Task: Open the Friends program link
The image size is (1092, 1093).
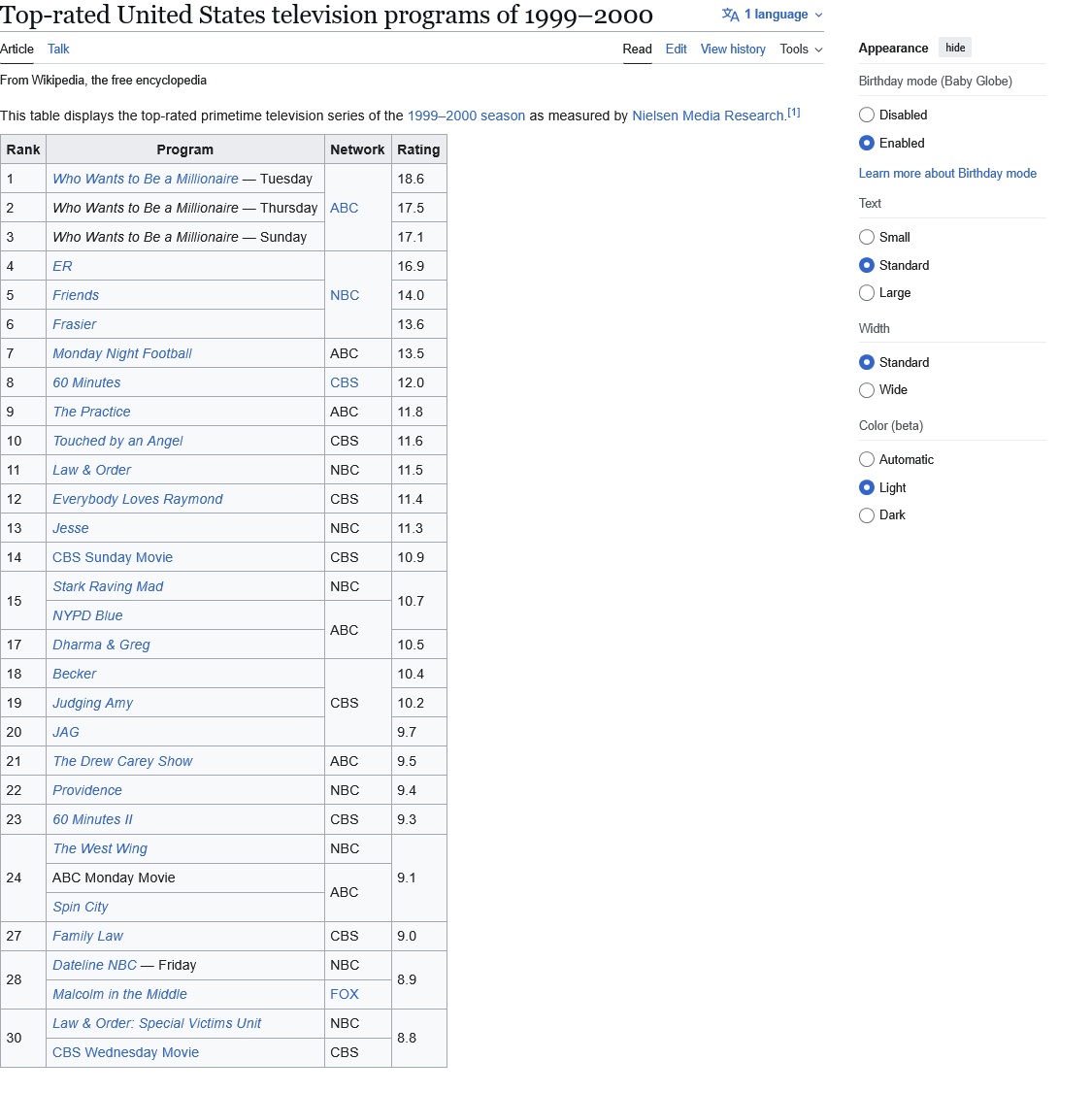Action: coord(76,295)
